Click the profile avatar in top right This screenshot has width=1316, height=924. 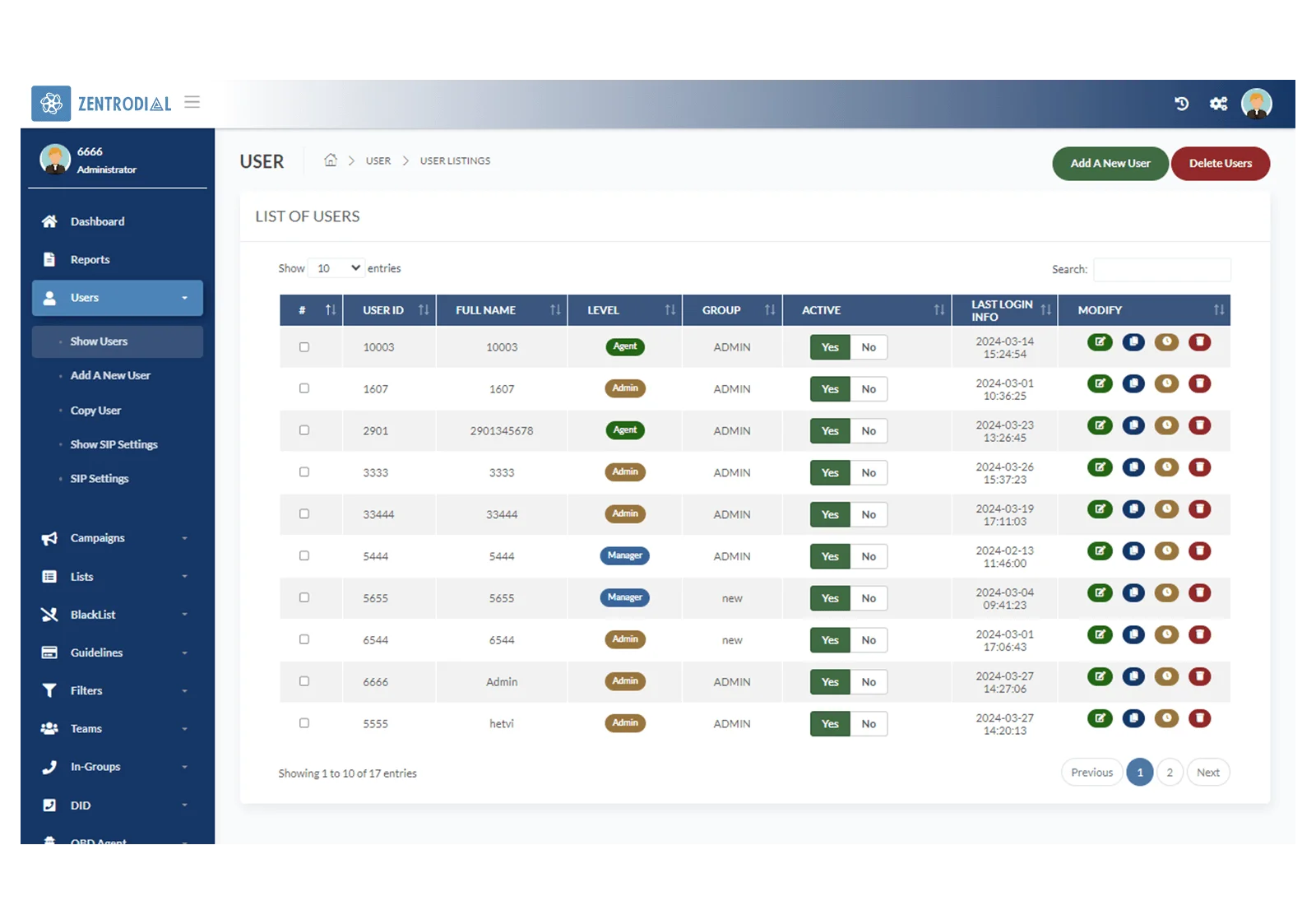pos(1257,104)
